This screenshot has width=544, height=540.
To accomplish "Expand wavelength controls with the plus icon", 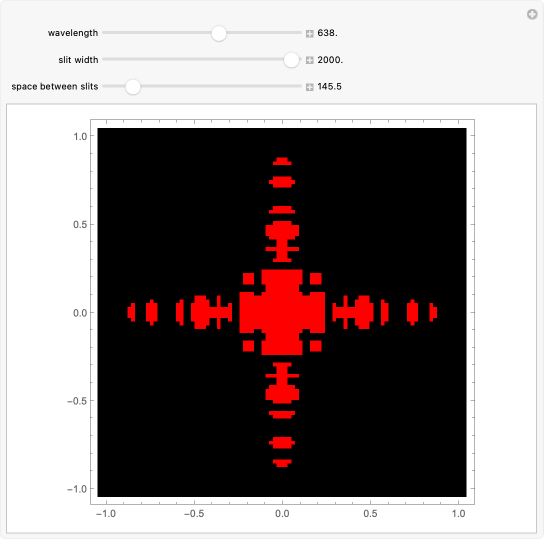I will click(309, 33).
